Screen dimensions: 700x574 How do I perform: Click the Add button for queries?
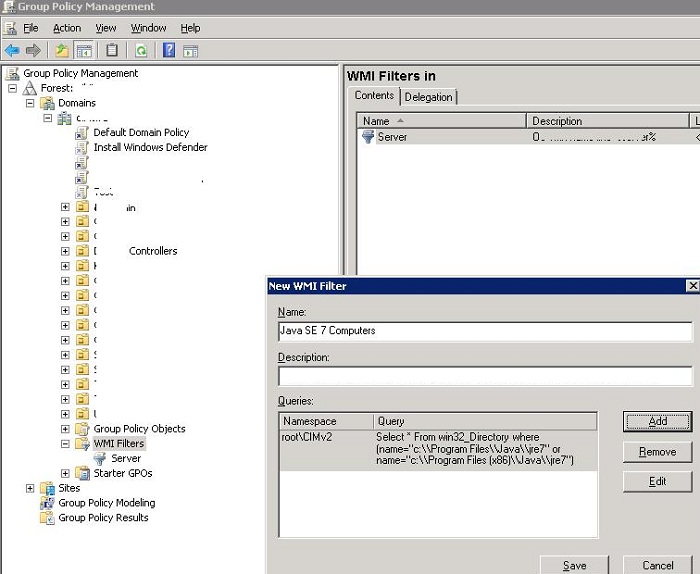coord(657,421)
